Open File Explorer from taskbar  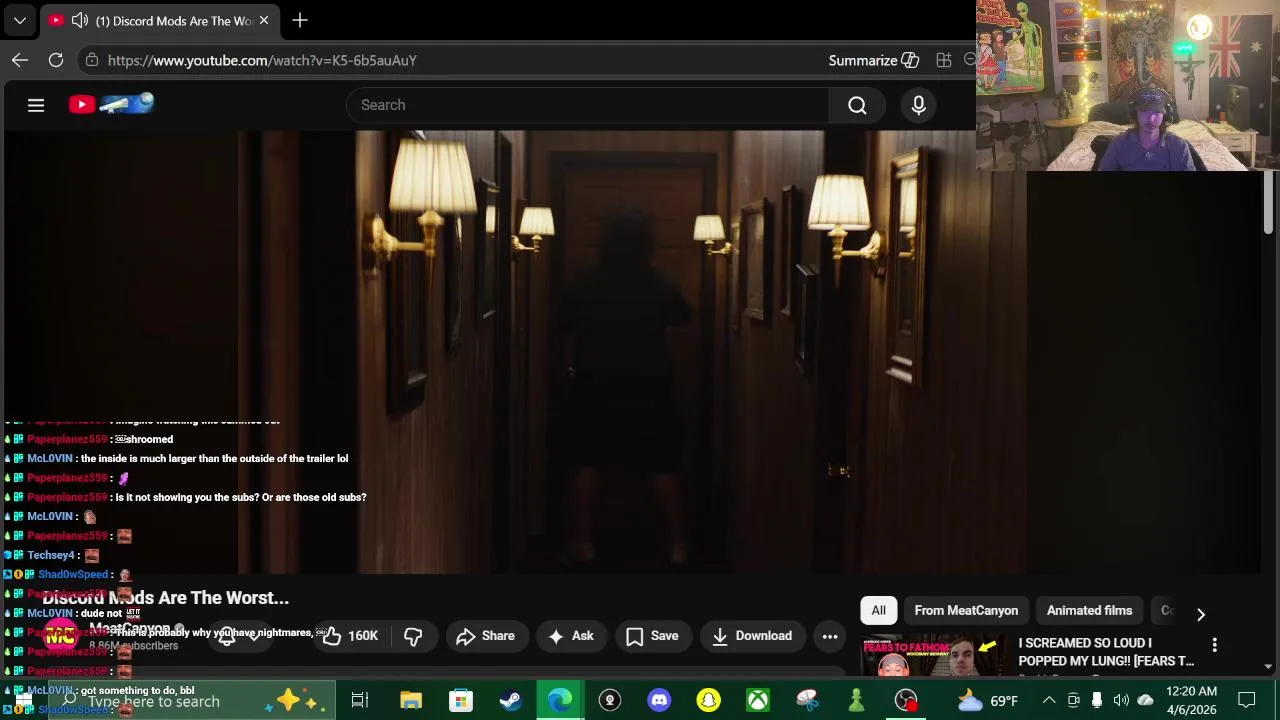pos(411,701)
